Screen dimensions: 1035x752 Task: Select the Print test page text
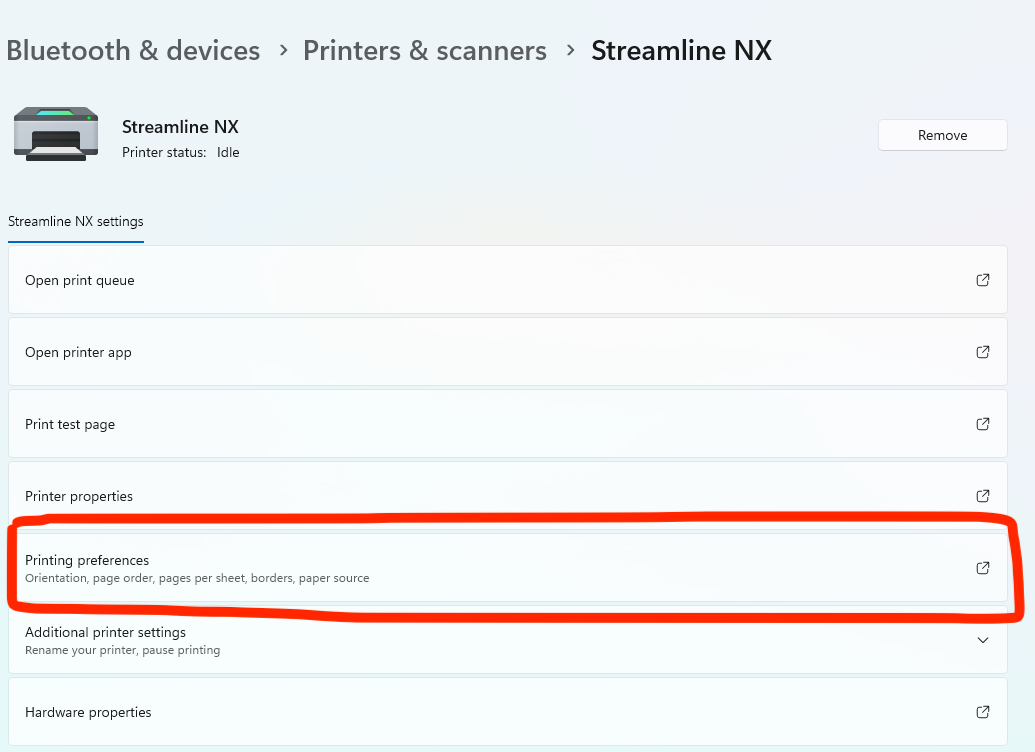(x=70, y=425)
